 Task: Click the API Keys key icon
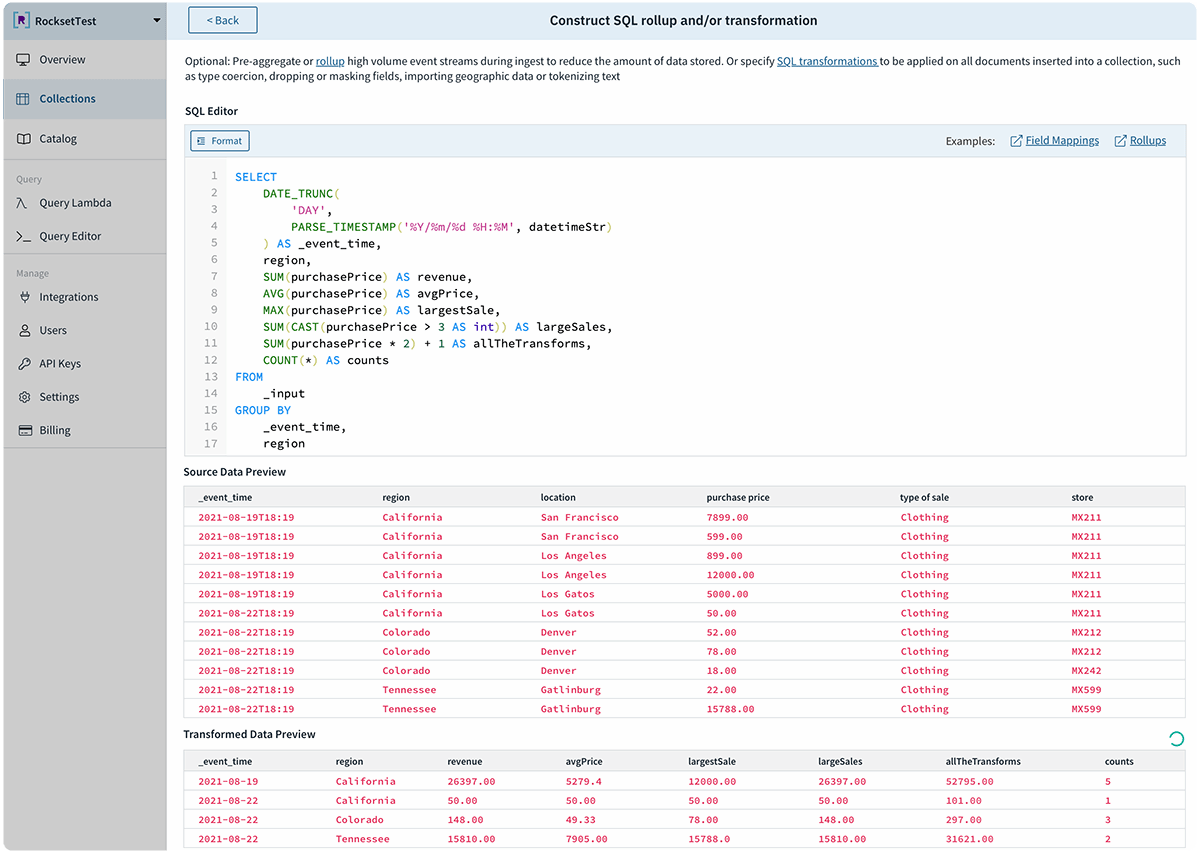point(24,364)
